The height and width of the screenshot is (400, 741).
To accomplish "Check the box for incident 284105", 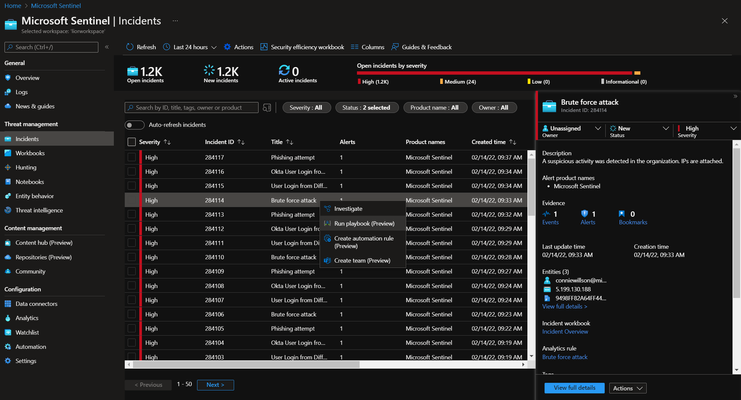I will (131, 329).
